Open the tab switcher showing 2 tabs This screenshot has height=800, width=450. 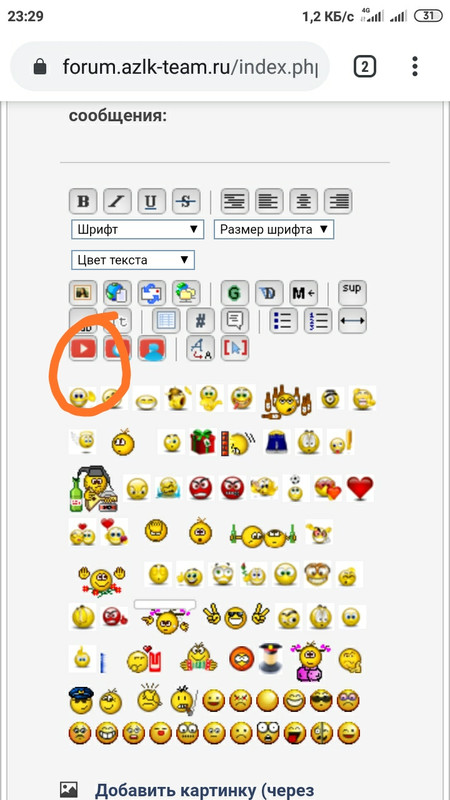point(365,66)
